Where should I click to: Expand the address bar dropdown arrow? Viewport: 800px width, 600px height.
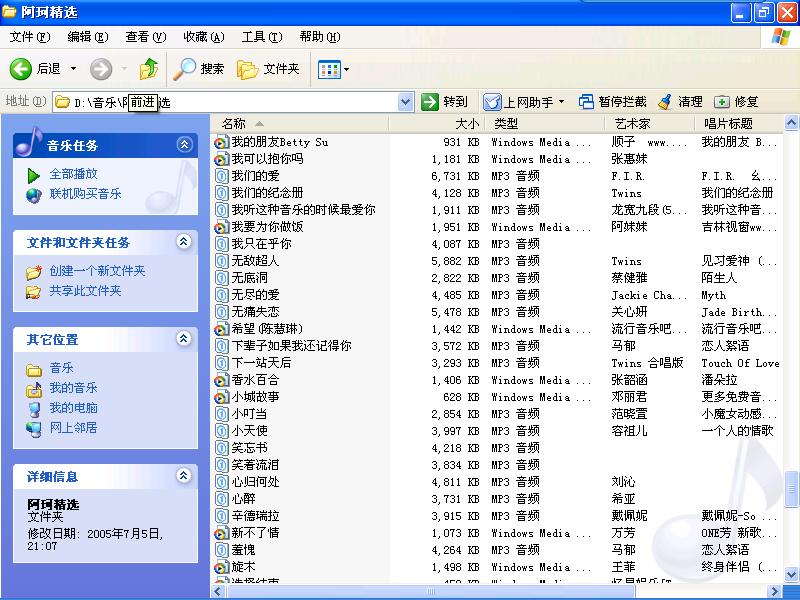[x=405, y=102]
